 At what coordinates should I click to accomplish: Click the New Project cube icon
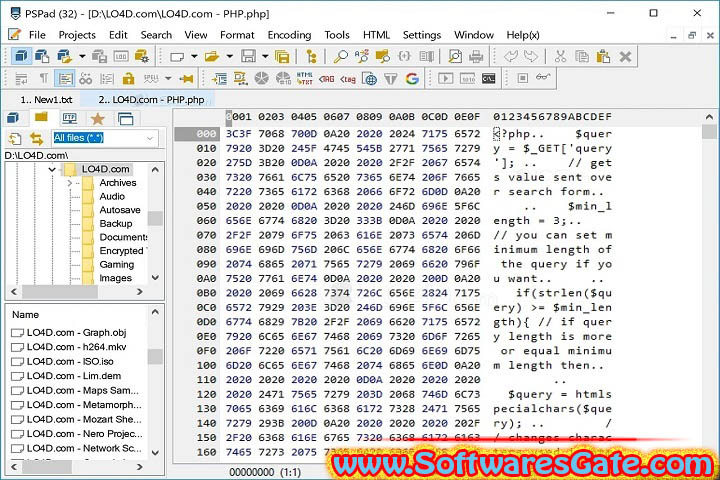click(21, 56)
